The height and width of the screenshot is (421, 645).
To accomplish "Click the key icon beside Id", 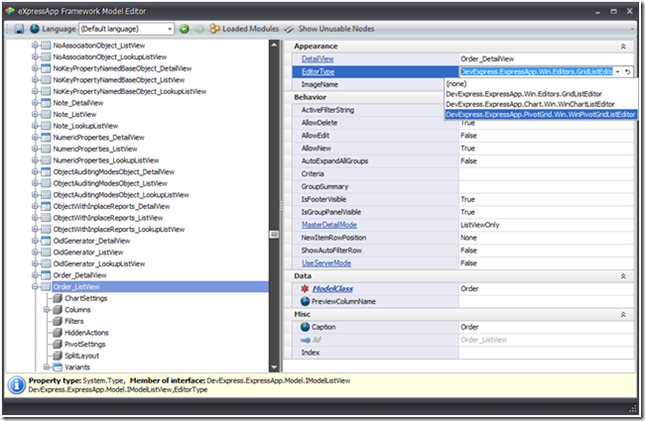I will click(x=305, y=340).
